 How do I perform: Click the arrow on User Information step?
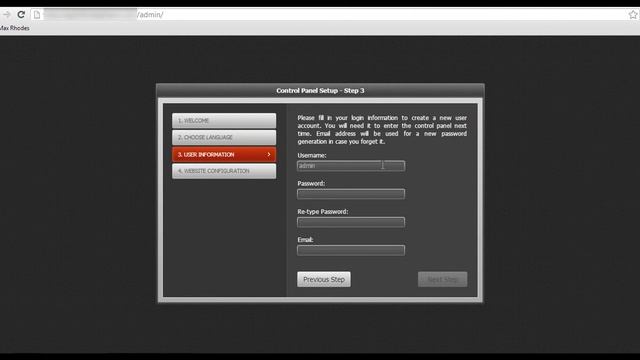coord(269,154)
